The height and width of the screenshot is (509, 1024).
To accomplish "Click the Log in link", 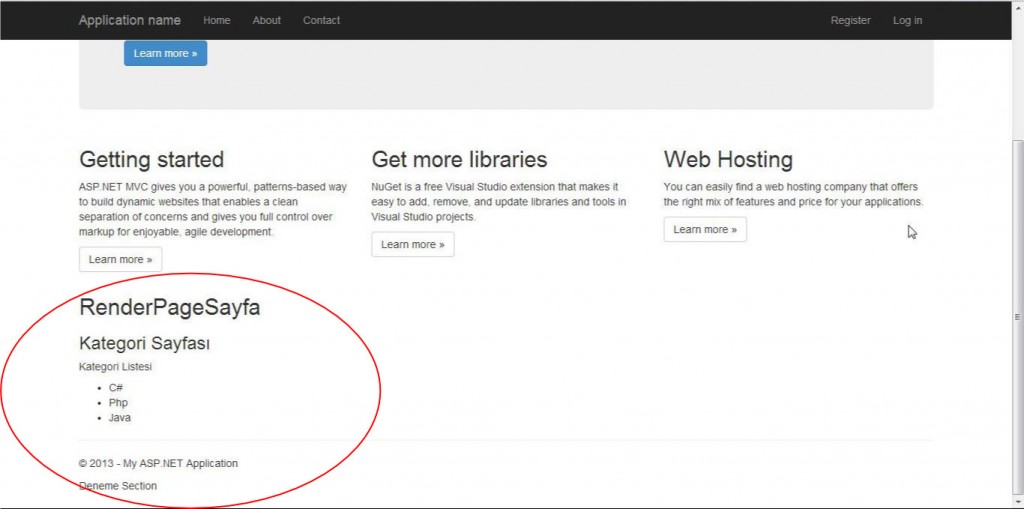I will tap(907, 20).
